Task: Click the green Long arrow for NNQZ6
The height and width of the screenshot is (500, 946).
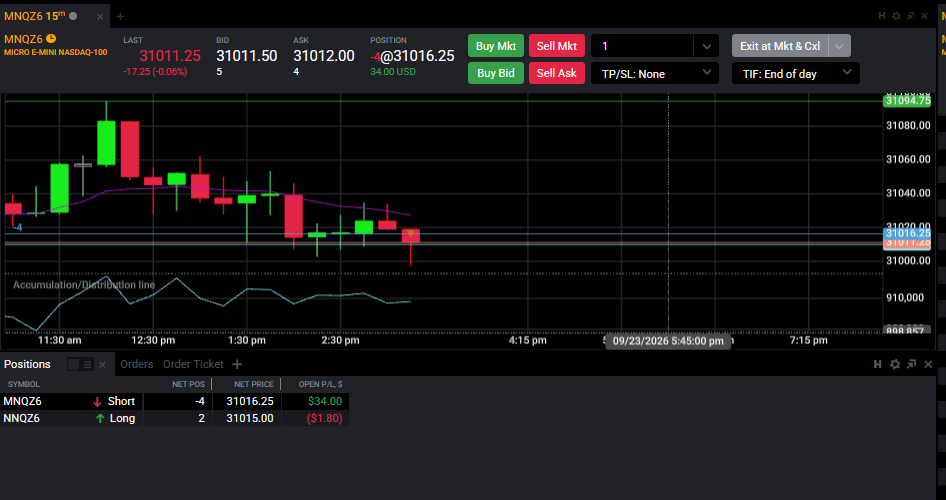Action: tap(100, 418)
